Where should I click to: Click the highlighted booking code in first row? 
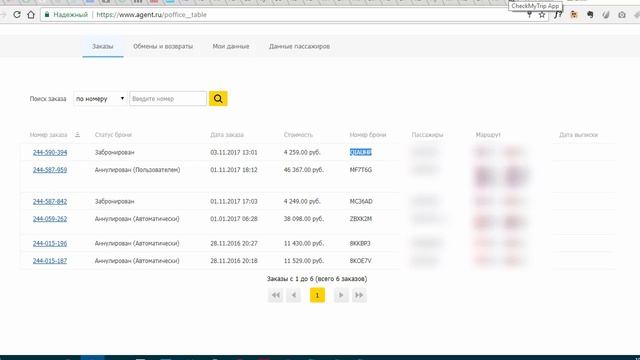coord(361,152)
